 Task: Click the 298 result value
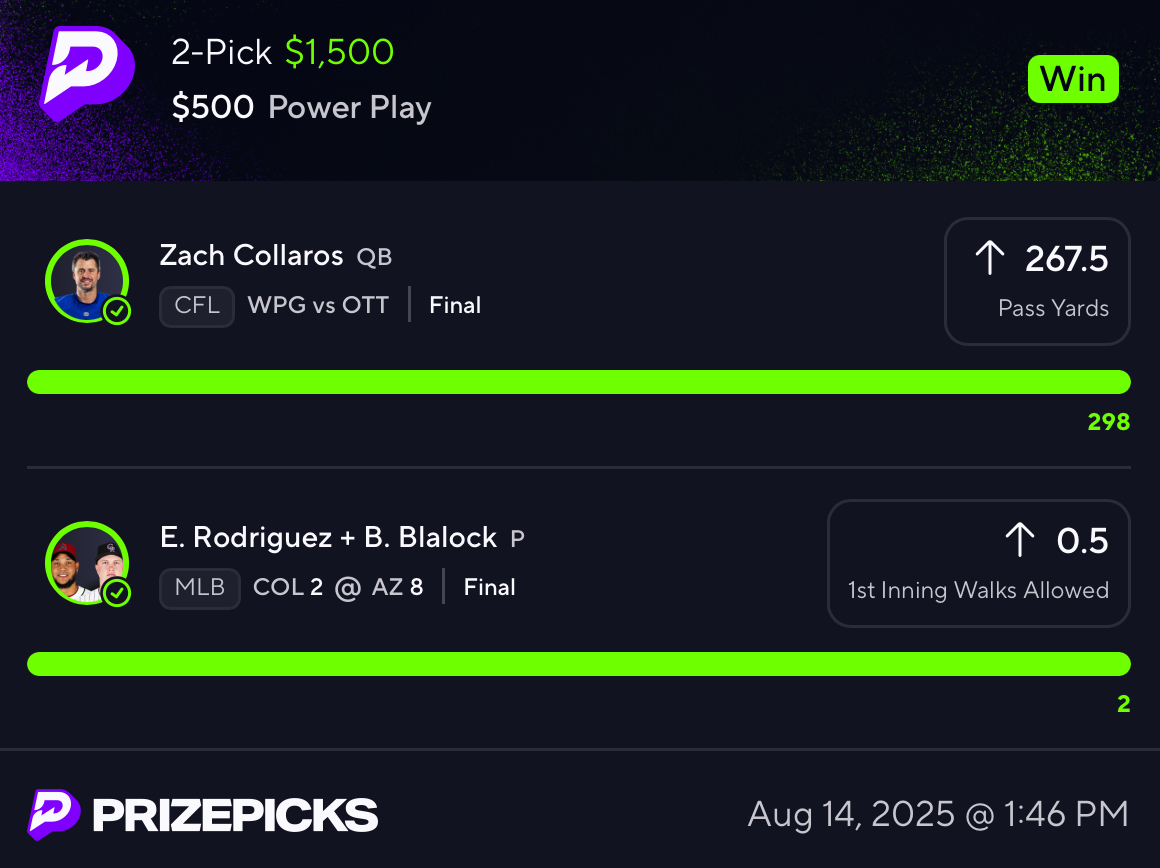tap(1108, 422)
